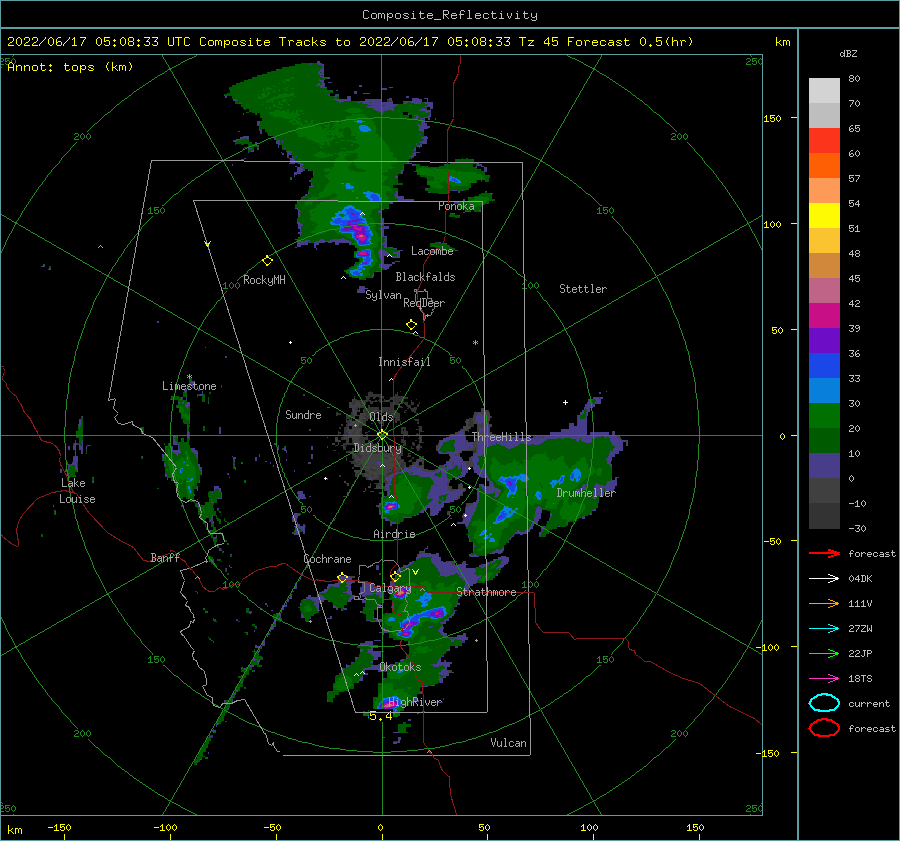Click the Okotoks town label
900x841 pixels.
400,667
